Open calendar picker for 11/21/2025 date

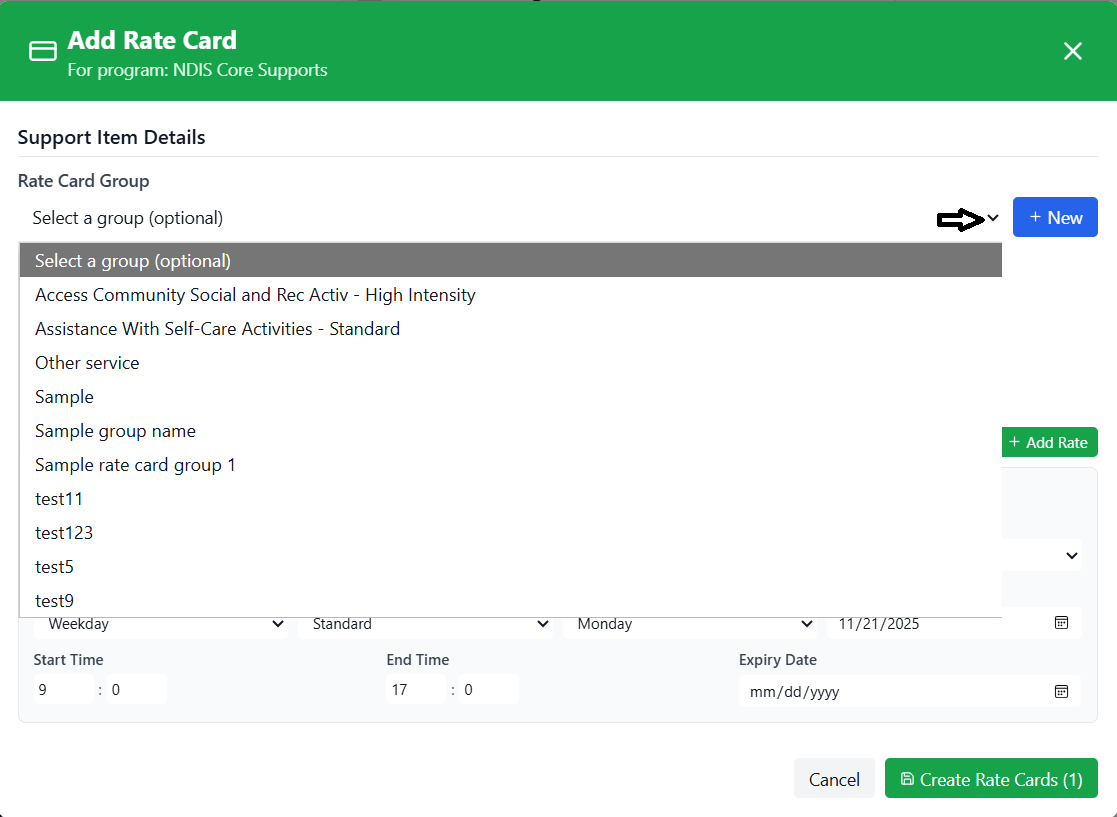coord(1061,623)
